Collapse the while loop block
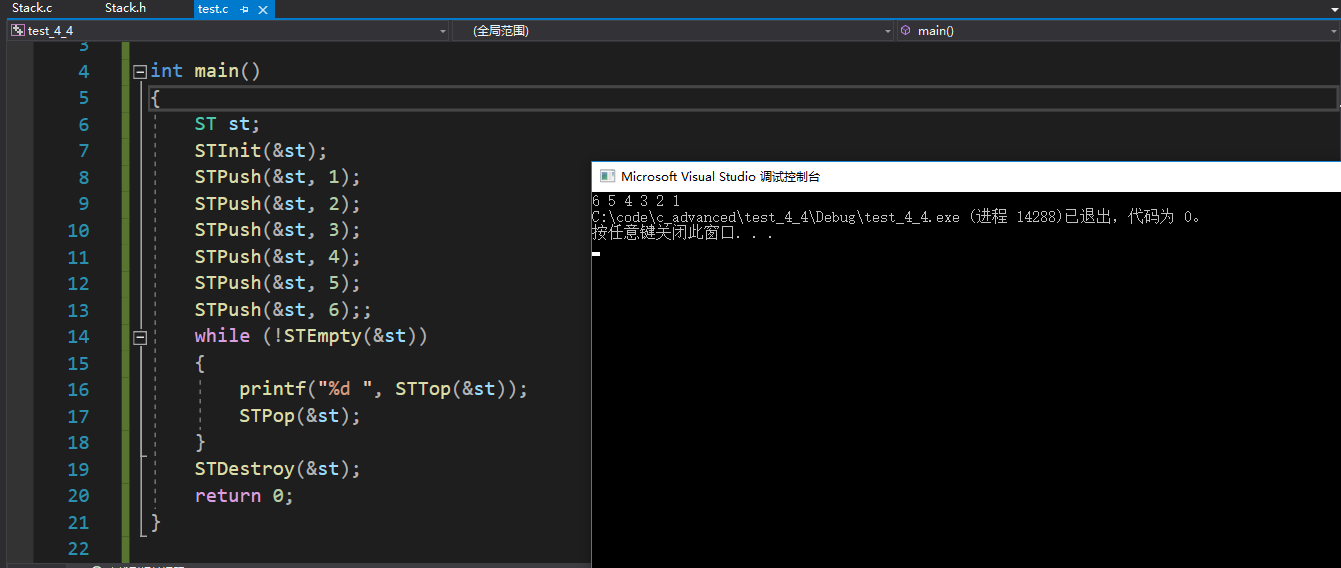1341x568 pixels. tap(140, 337)
